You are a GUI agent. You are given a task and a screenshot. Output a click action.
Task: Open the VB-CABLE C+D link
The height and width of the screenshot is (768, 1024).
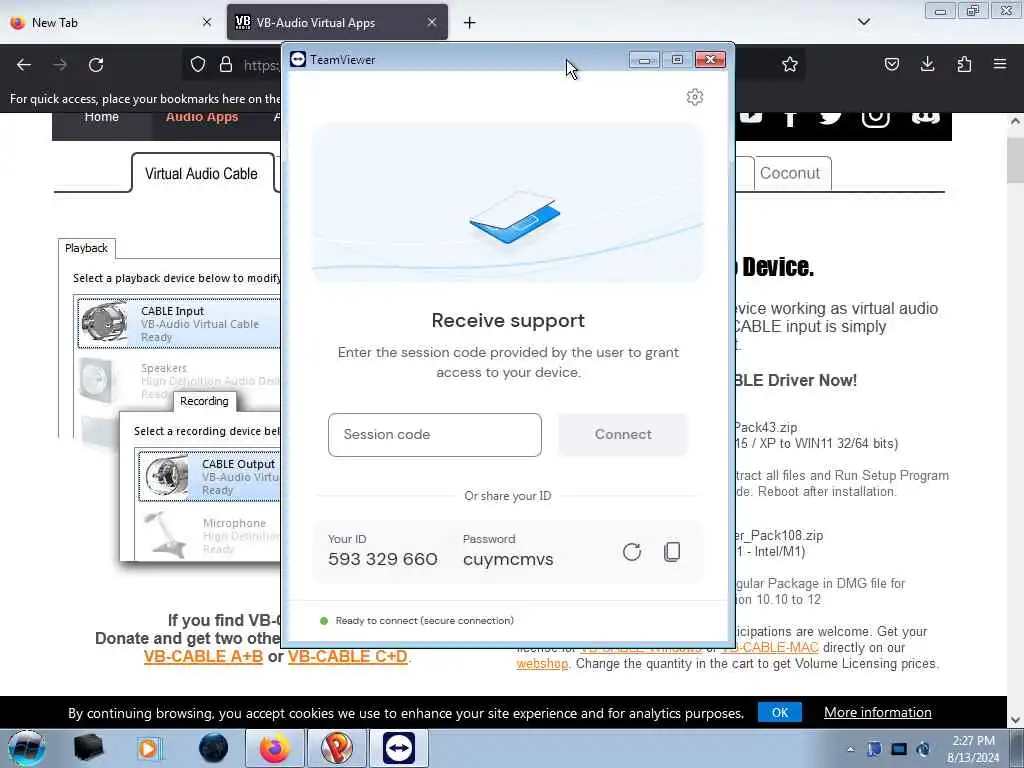[347, 657]
